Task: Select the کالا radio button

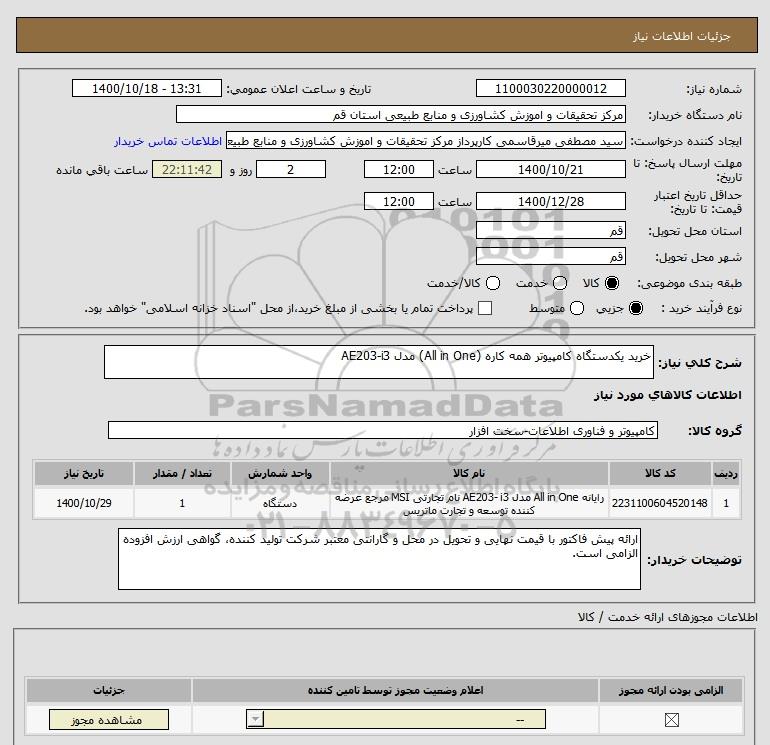Action: click(x=612, y=283)
